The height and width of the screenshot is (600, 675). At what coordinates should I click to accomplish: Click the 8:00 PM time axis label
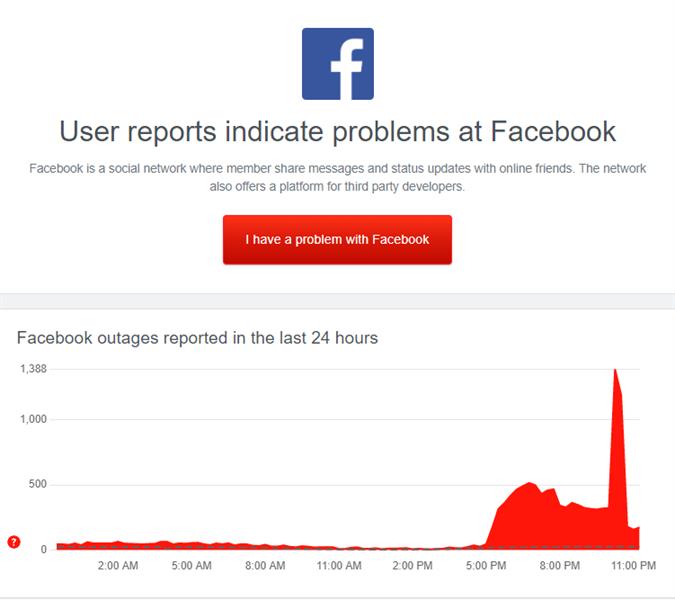point(559,566)
